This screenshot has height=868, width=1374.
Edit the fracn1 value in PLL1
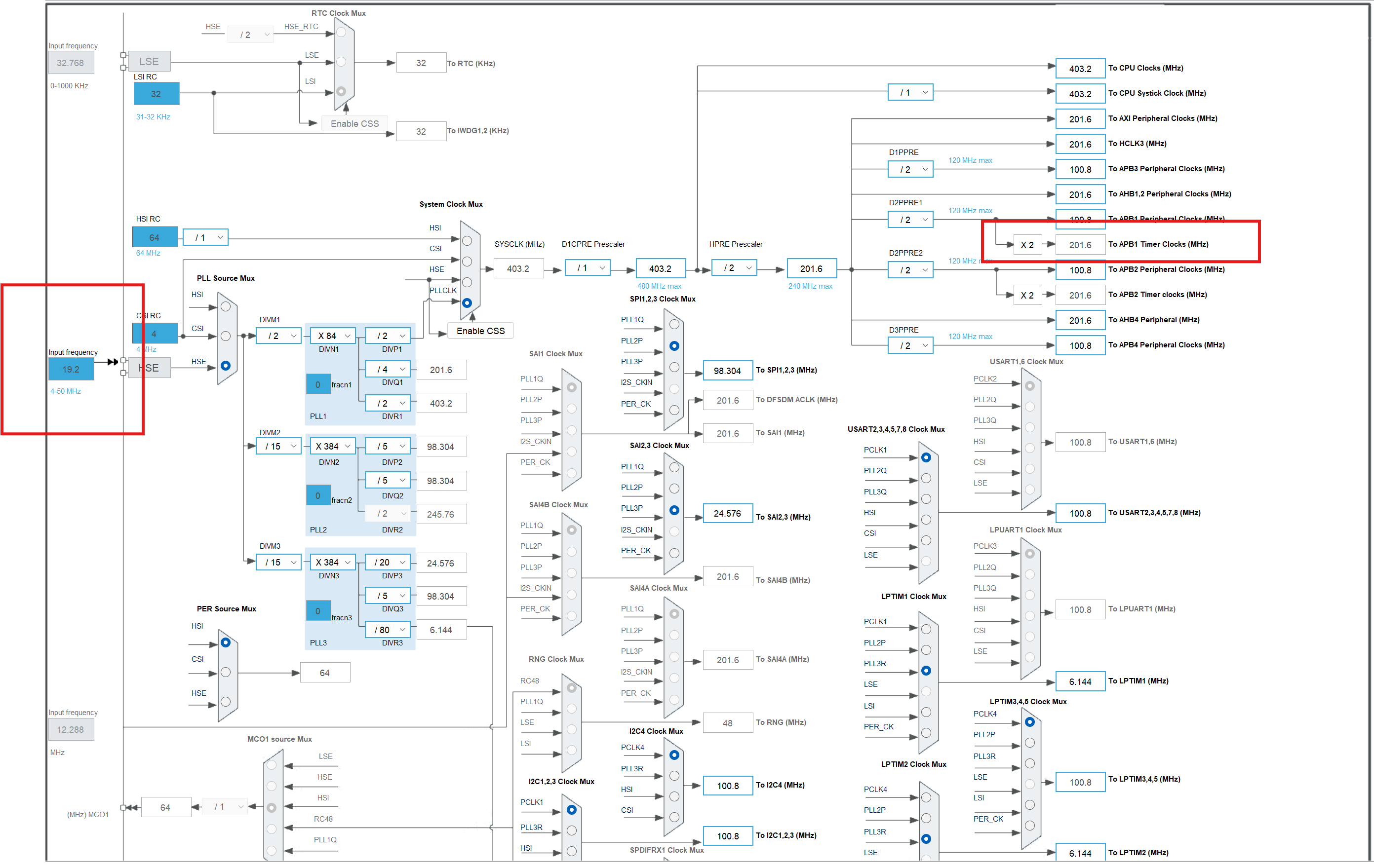318,384
